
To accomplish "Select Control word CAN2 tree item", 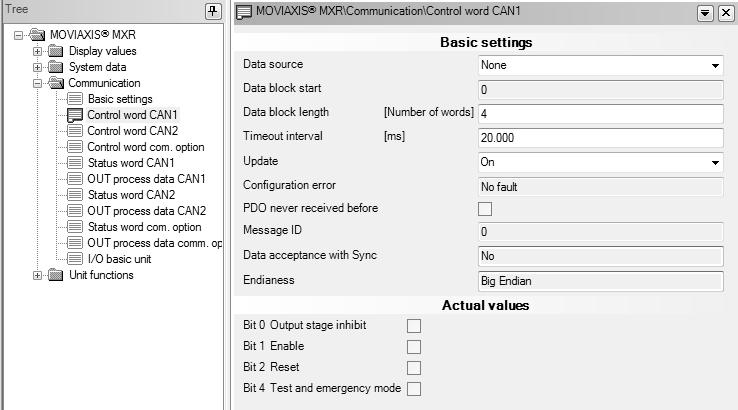I will point(133,131).
